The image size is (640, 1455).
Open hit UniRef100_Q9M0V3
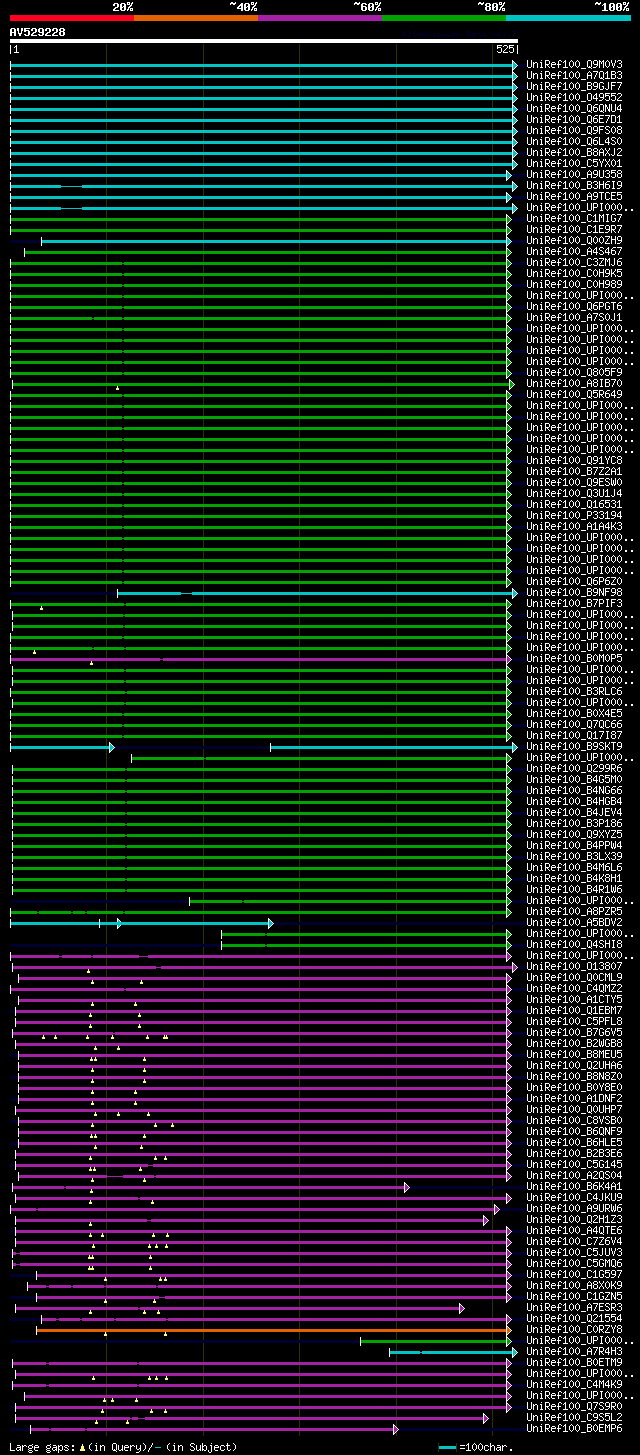click(575, 64)
